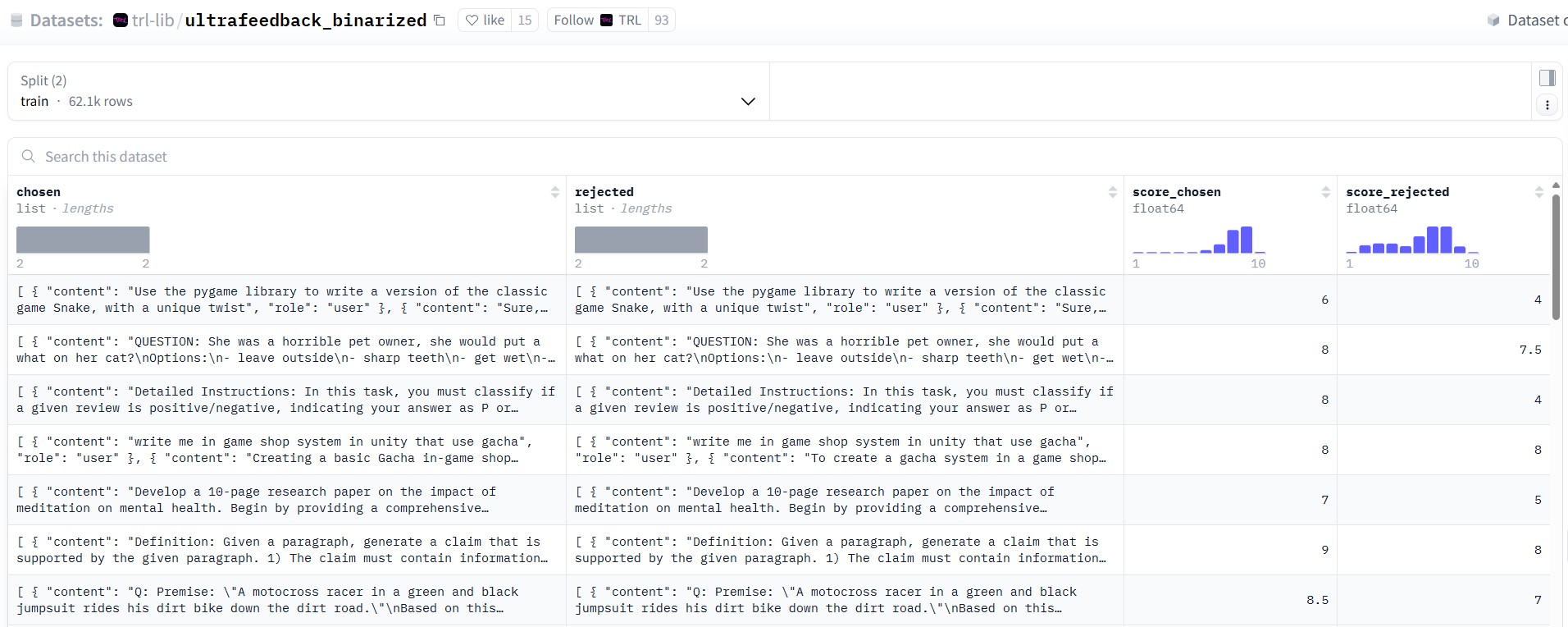1568x627 pixels.
Task: Open rejected cell about meditation research paper
Action: (845, 500)
